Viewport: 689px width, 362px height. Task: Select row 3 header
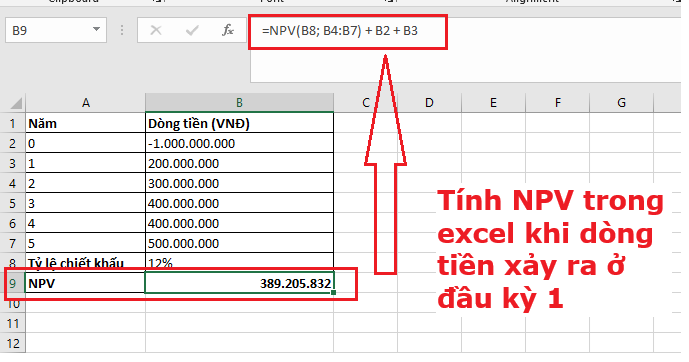(x=13, y=163)
